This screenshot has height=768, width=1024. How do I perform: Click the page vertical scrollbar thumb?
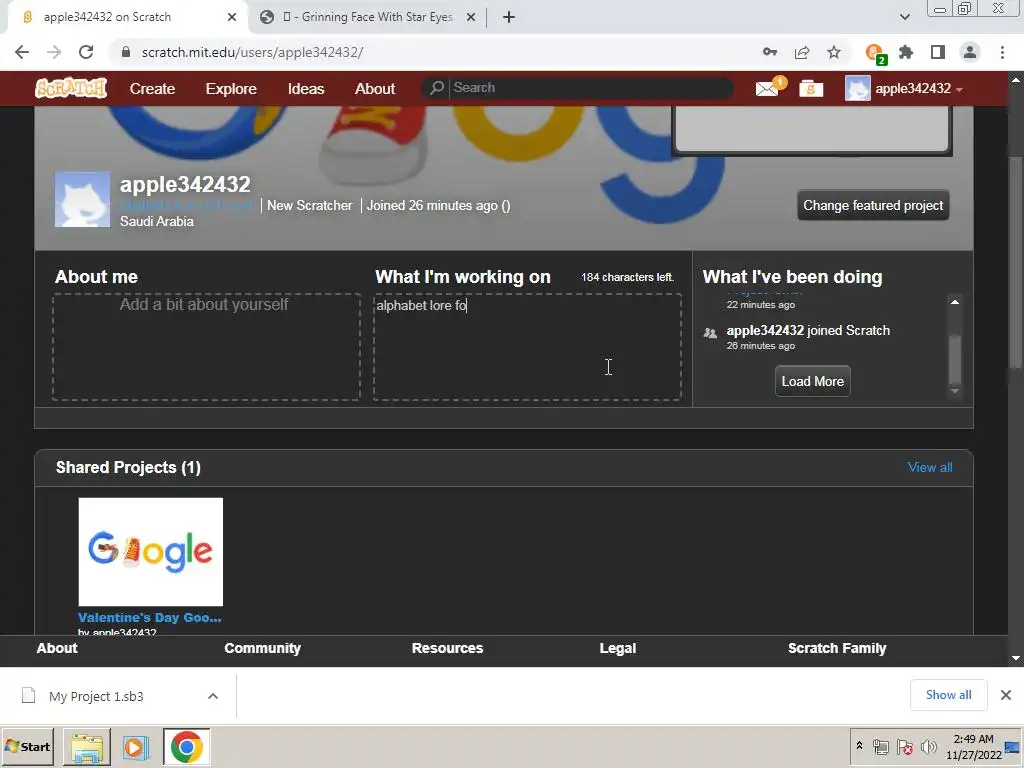[x=1016, y=261]
